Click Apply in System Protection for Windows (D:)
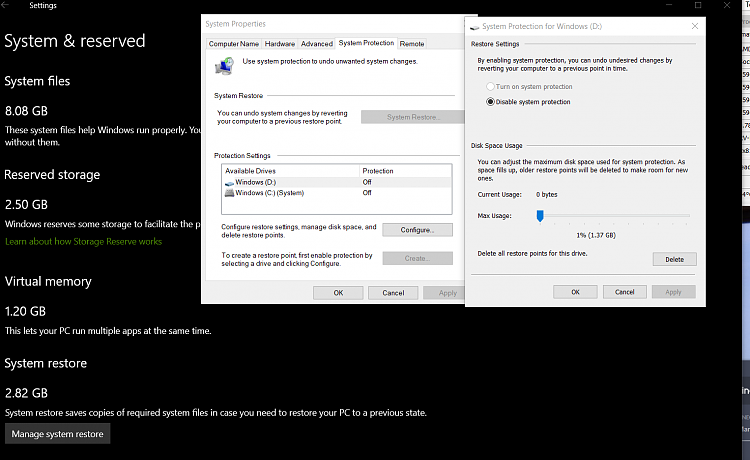This screenshot has height=460, width=750. click(x=673, y=292)
